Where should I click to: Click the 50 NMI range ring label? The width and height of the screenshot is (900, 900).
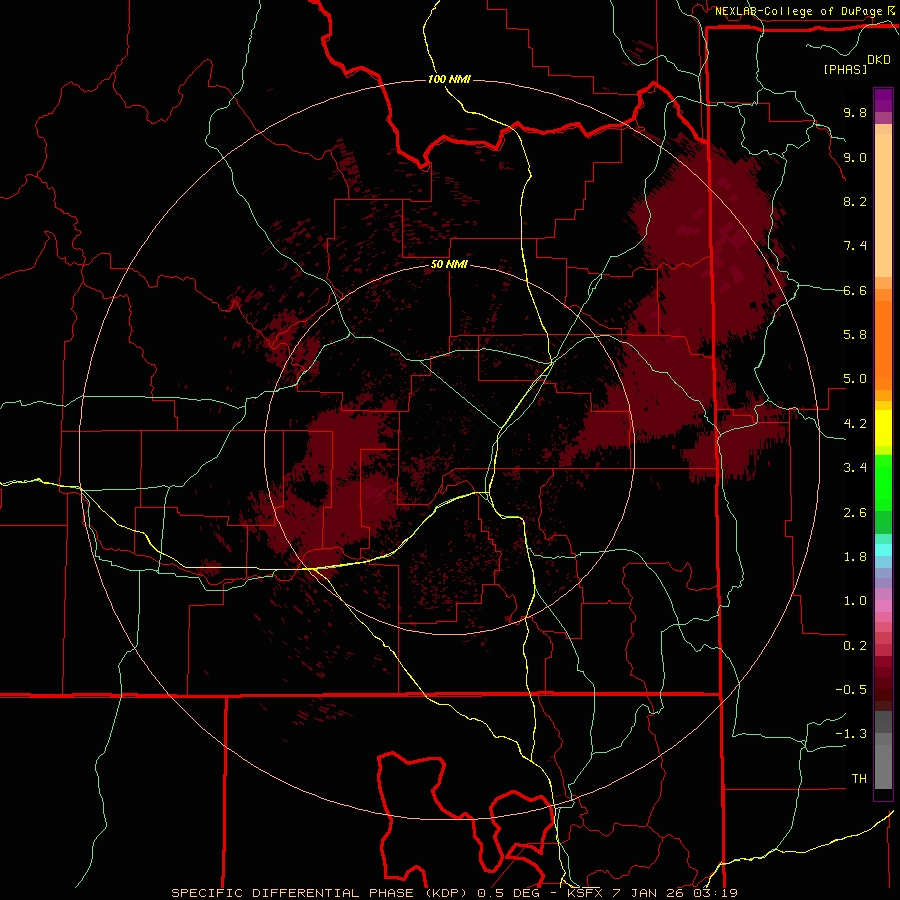pos(449,265)
